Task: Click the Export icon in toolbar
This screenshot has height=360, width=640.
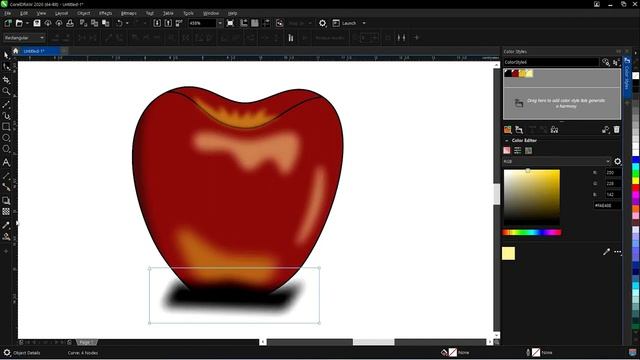Action: point(168,23)
